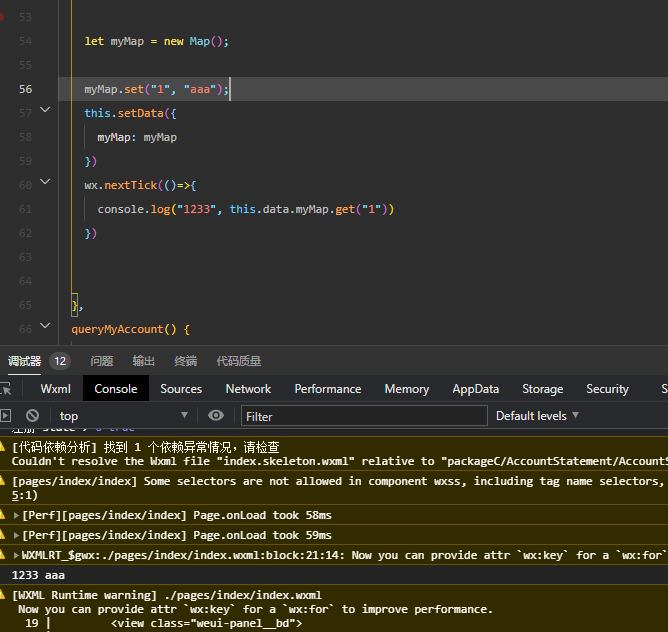Click the 代码依赖分析 warning message
This screenshot has width=668, height=632.
coord(334,454)
